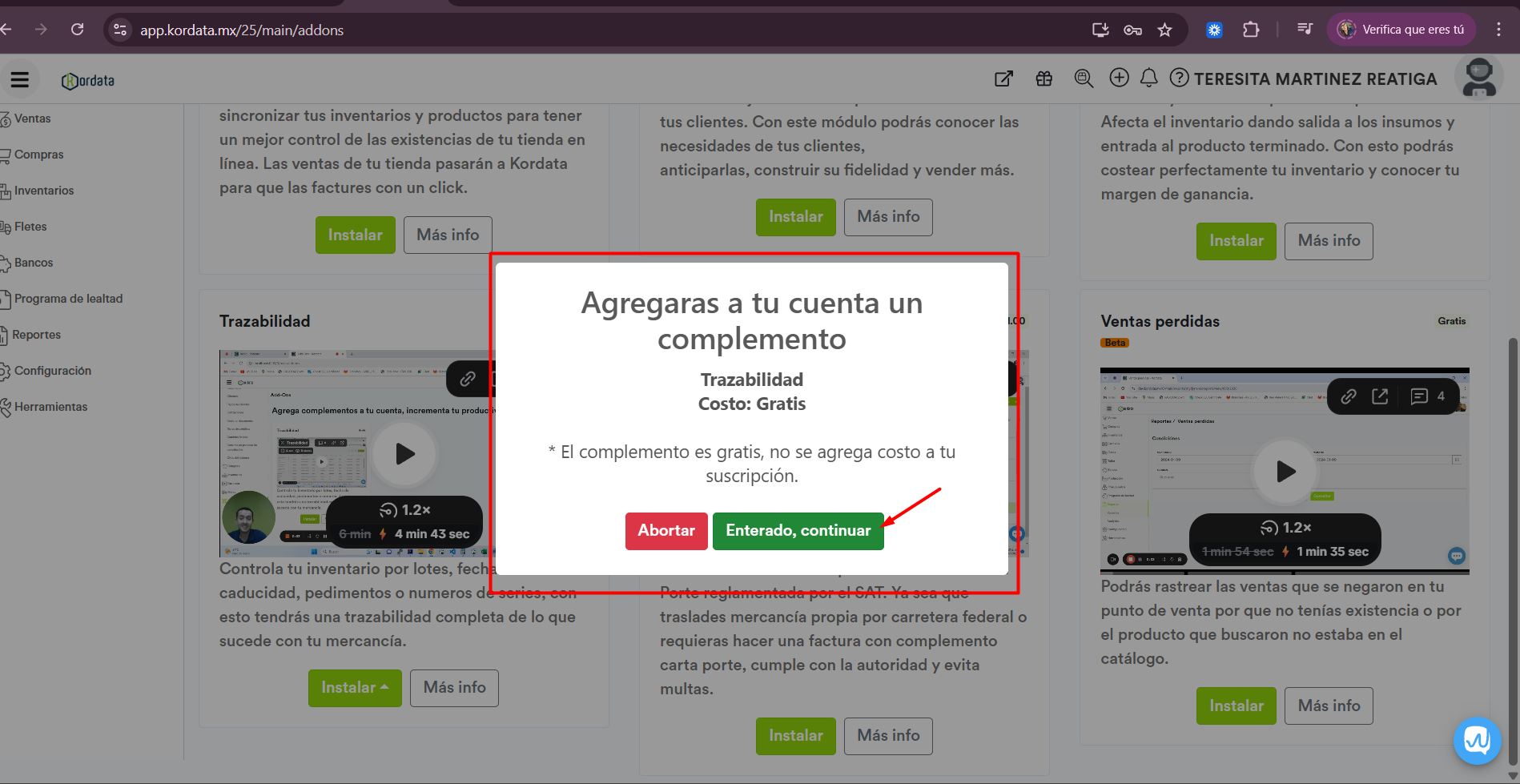The height and width of the screenshot is (784, 1520).
Task: Play the Ventas perdidas video
Action: [1285, 472]
